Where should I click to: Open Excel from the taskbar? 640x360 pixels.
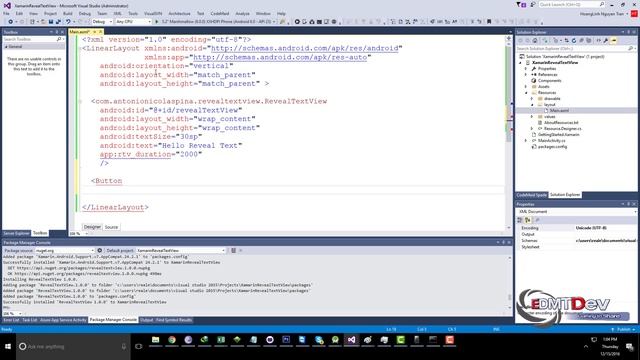point(221,340)
